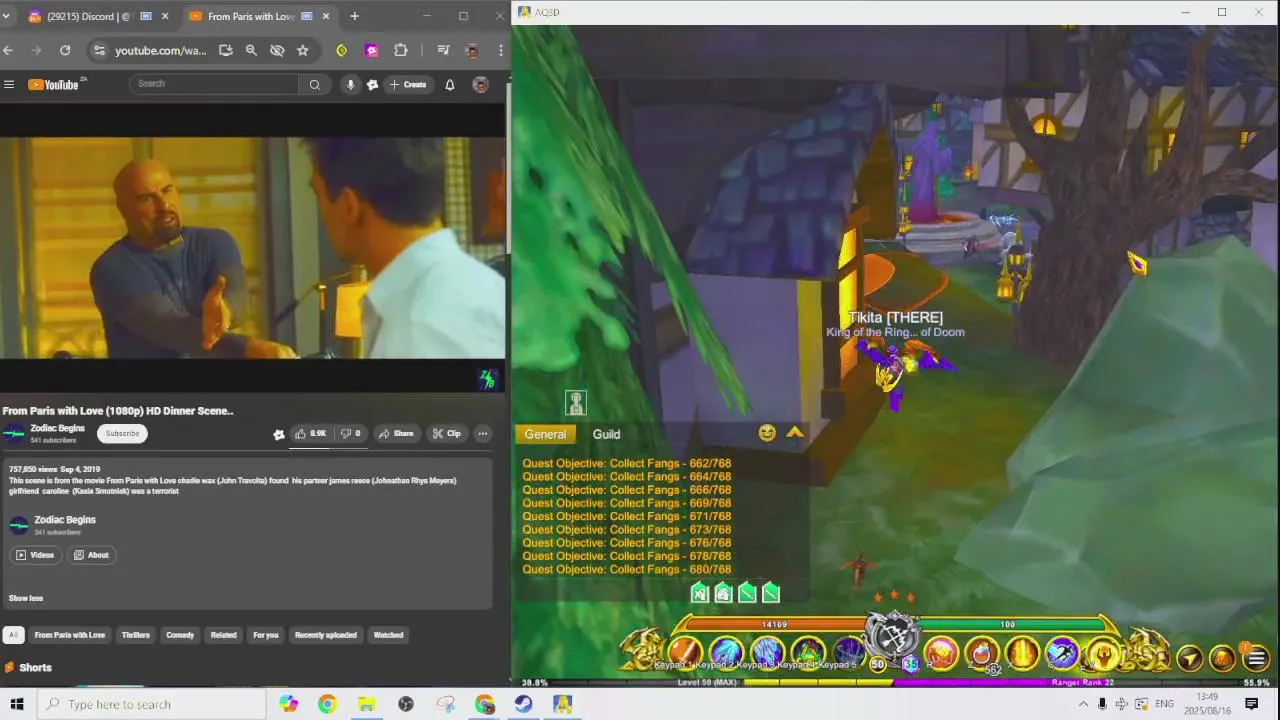Open the Chrome extensions puzzle menu
The width and height of the screenshot is (1280, 720).
click(401, 50)
